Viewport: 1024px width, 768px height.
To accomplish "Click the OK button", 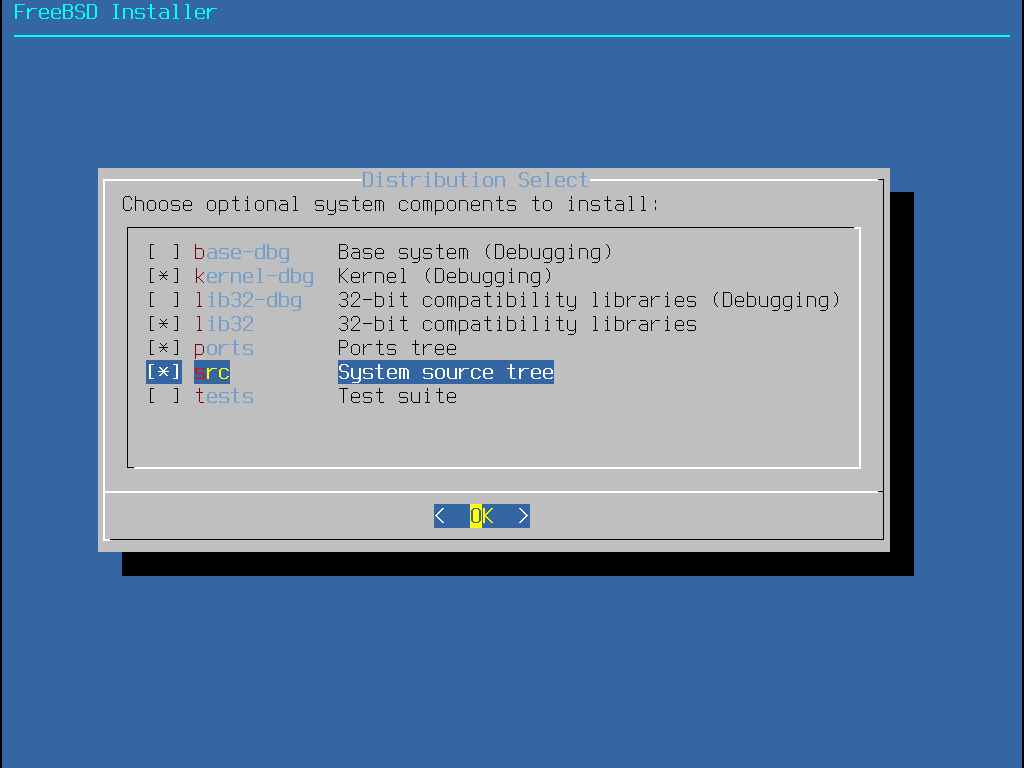I will [x=482, y=516].
